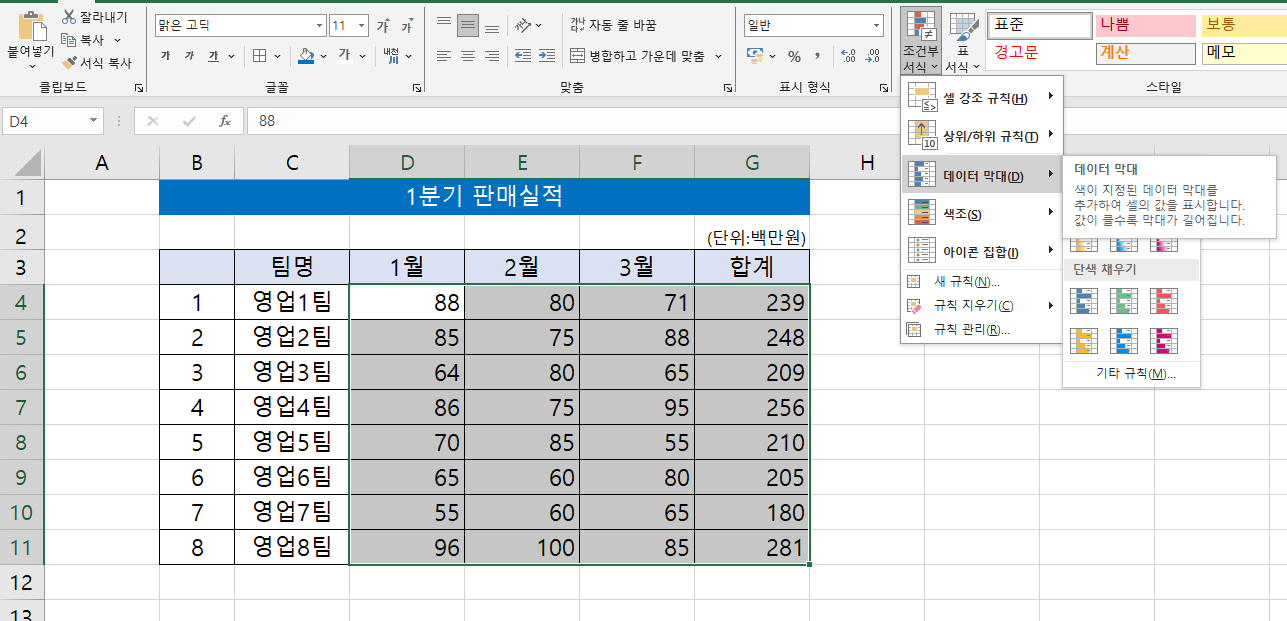Apply borders using the borders grid icon
1287x621 pixels.
pyautogui.click(x=259, y=56)
